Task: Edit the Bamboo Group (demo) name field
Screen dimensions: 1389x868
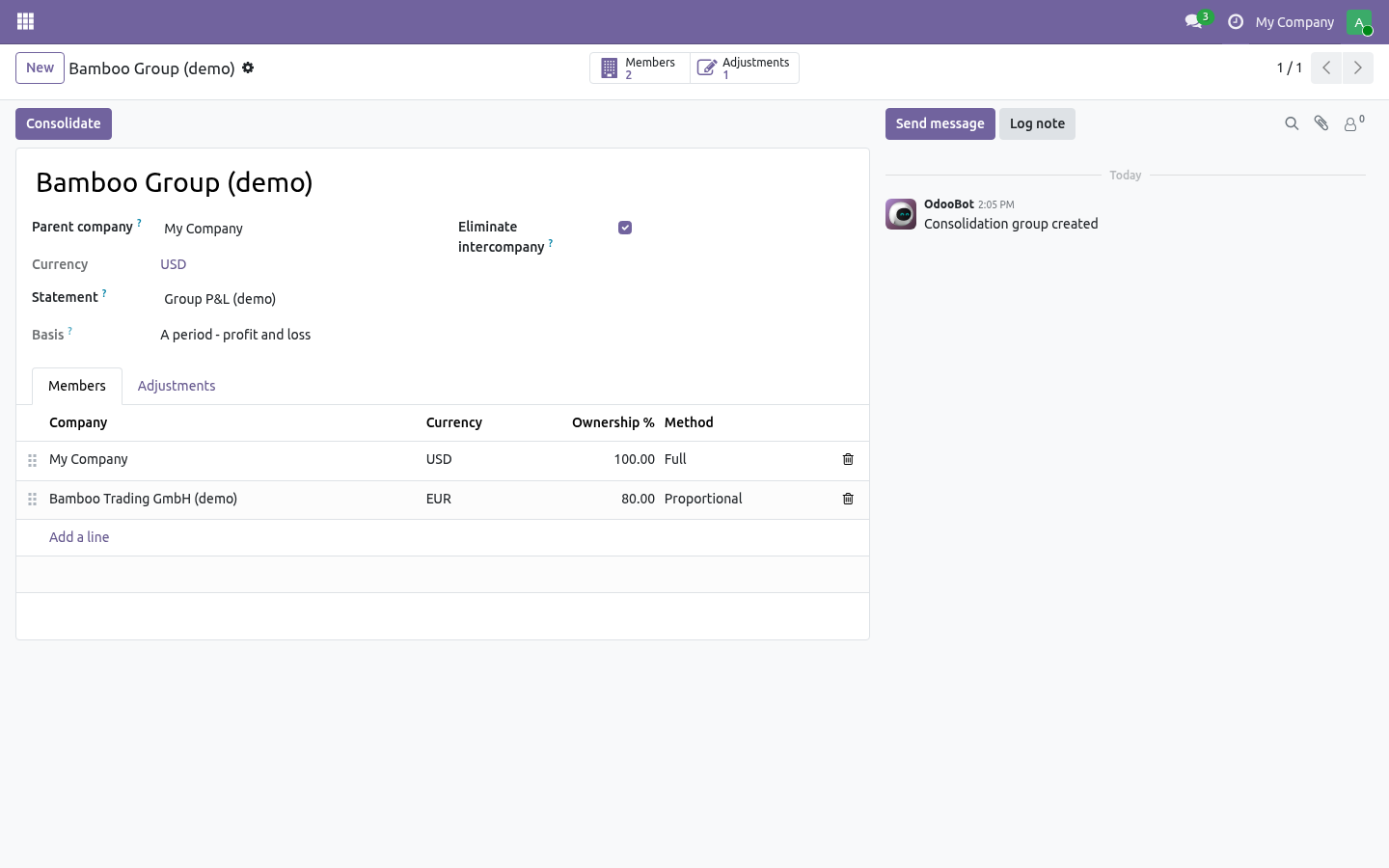Action: (x=443, y=182)
